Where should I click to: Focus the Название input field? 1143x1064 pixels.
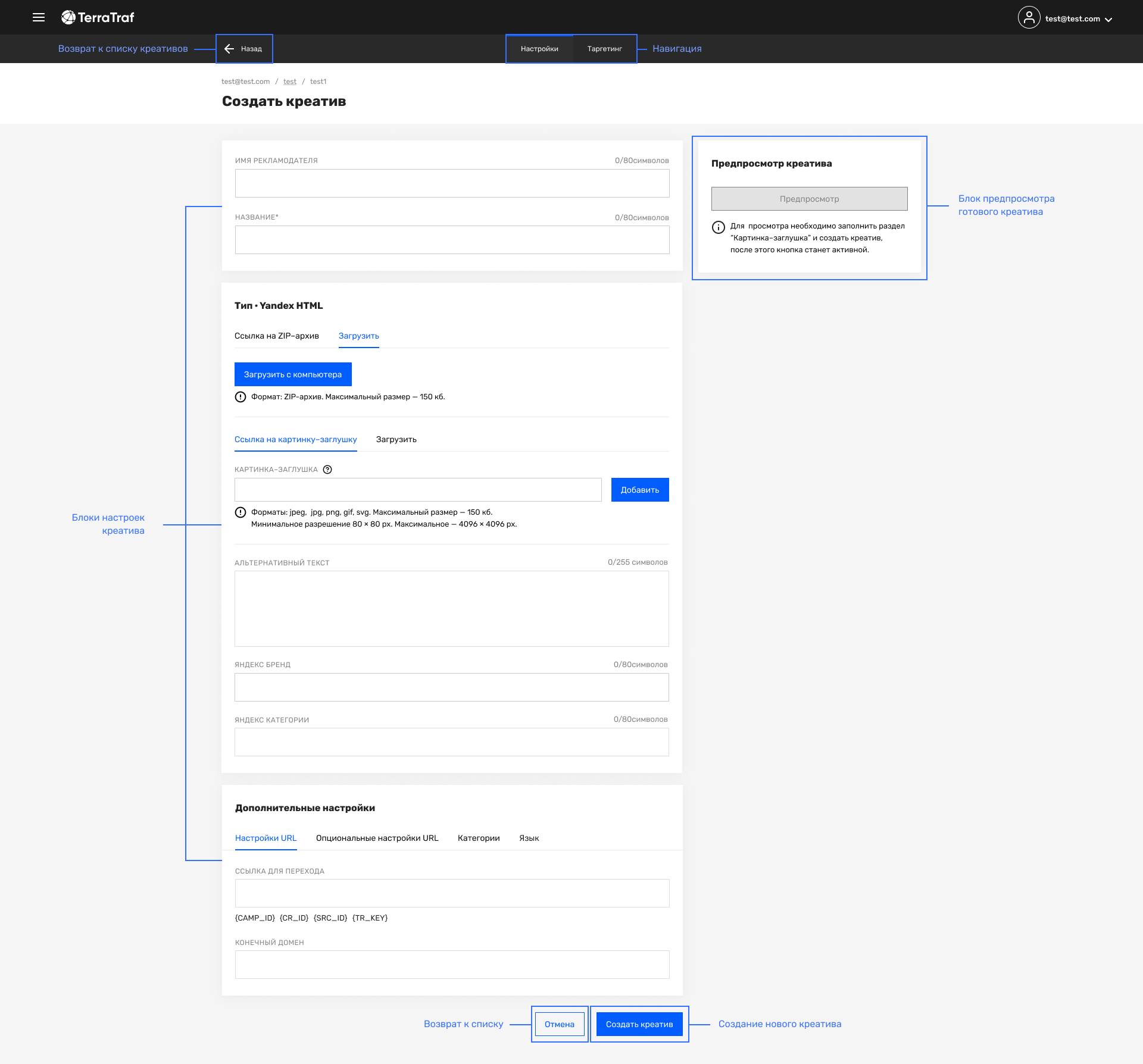(452, 240)
